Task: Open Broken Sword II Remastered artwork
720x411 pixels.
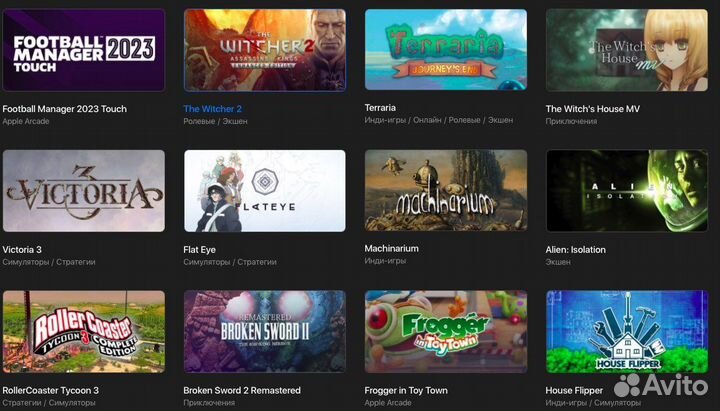Action: pyautogui.click(x=265, y=331)
